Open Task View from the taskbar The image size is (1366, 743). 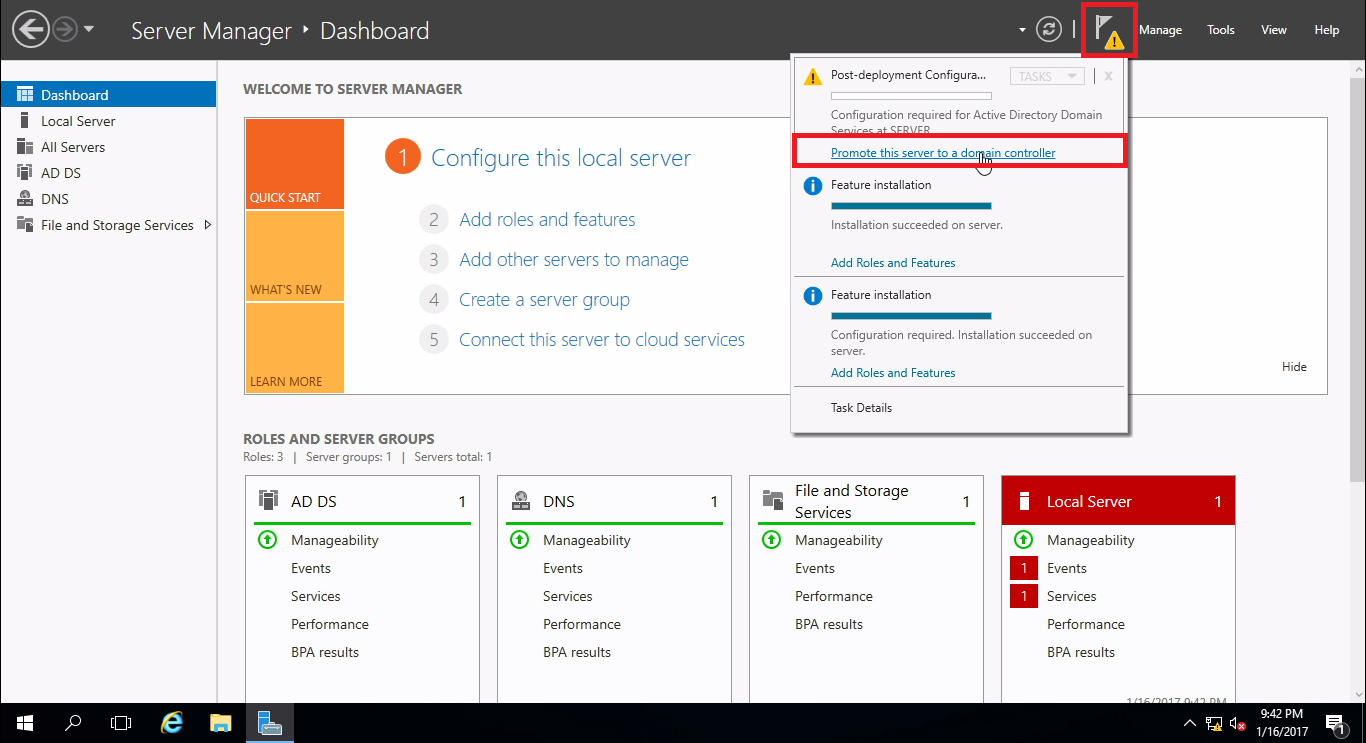coord(121,723)
